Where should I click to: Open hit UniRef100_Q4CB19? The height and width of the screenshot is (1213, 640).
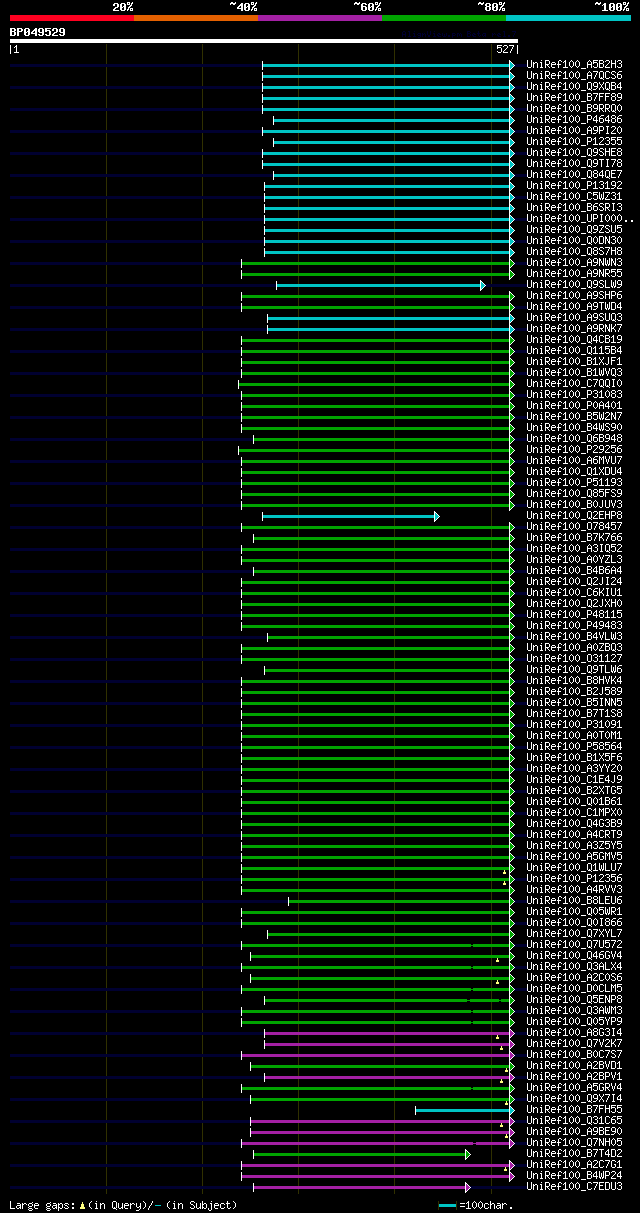574,339
